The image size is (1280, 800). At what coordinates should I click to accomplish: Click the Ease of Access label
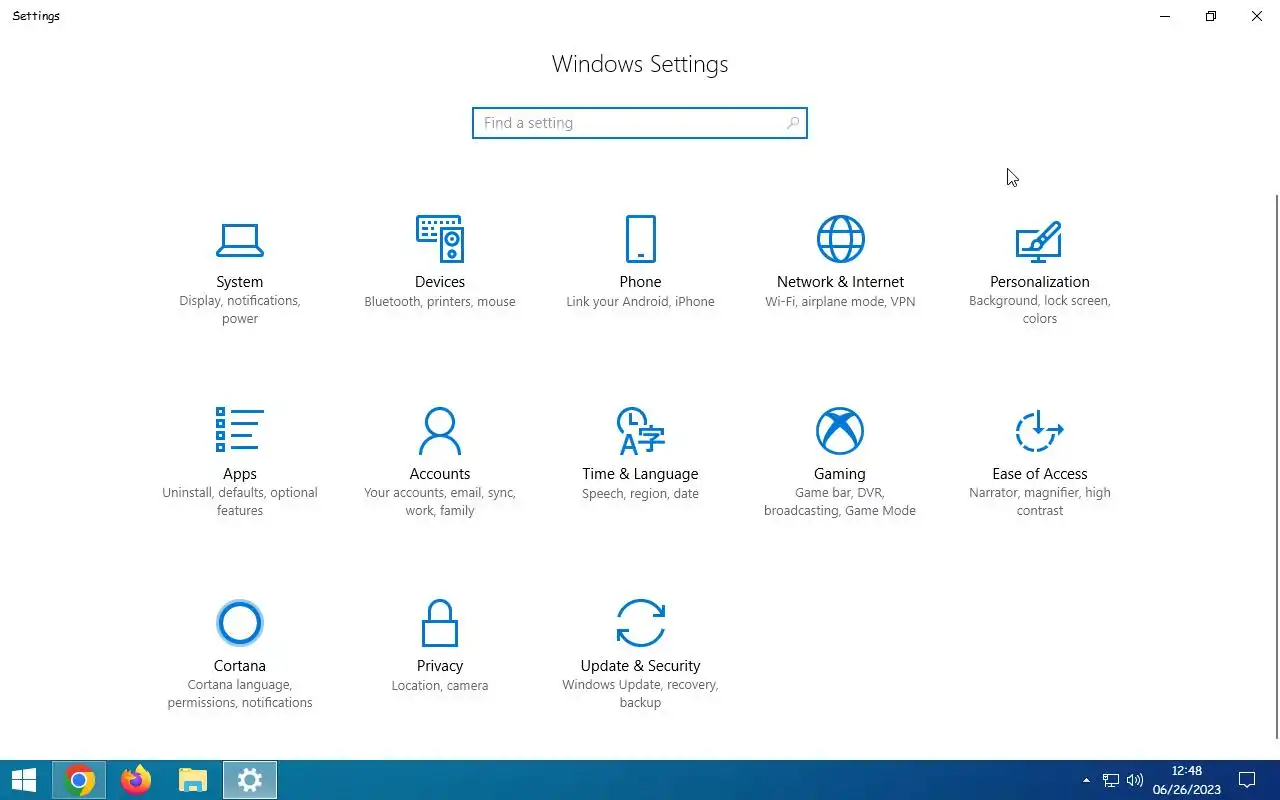tap(1040, 474)
